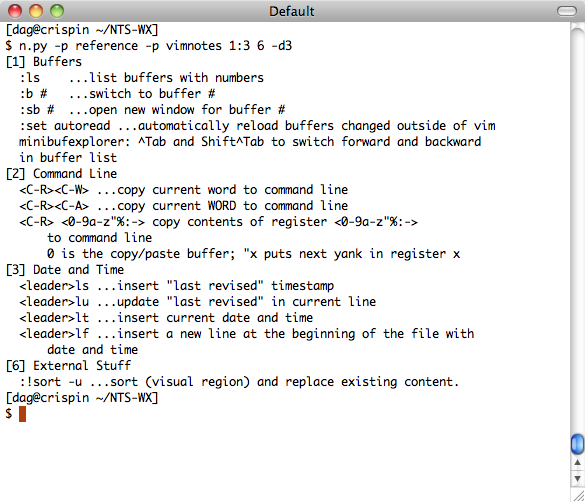Click the last '[dag@crispin ~/NTS-WX]' prompt
Image resolution: width=585 pixels, height=502 pixels.
coord(82,398)
